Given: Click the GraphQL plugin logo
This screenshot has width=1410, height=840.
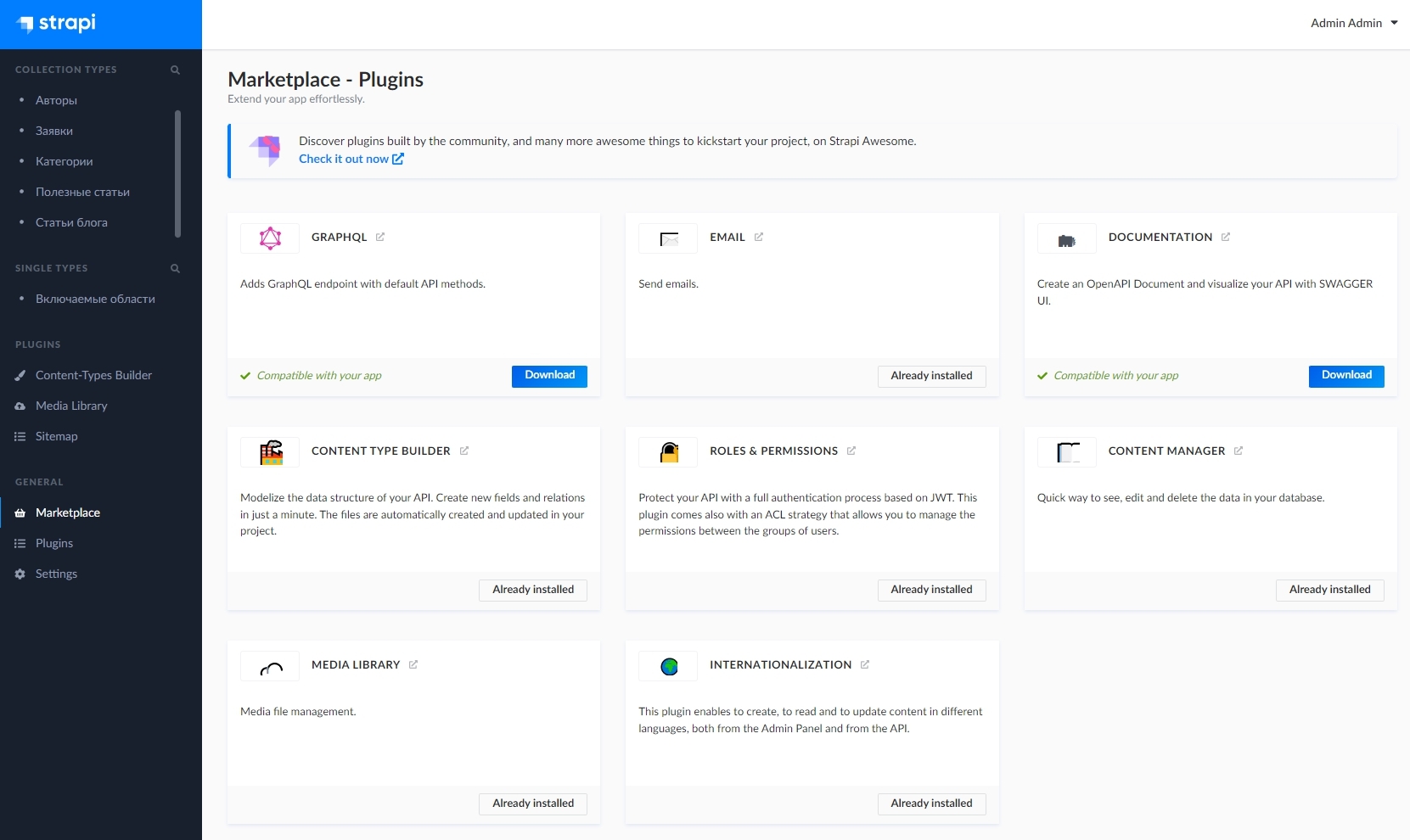Looking at the screenshot, I should pos(270,238).
